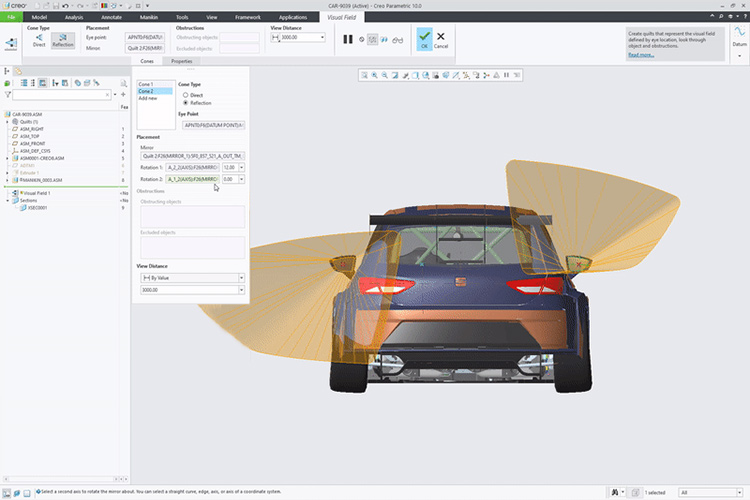Image resolution: width=750 pixels, height=500 pixels.
Task: Open the Read more link
Action: coord(641,55)
